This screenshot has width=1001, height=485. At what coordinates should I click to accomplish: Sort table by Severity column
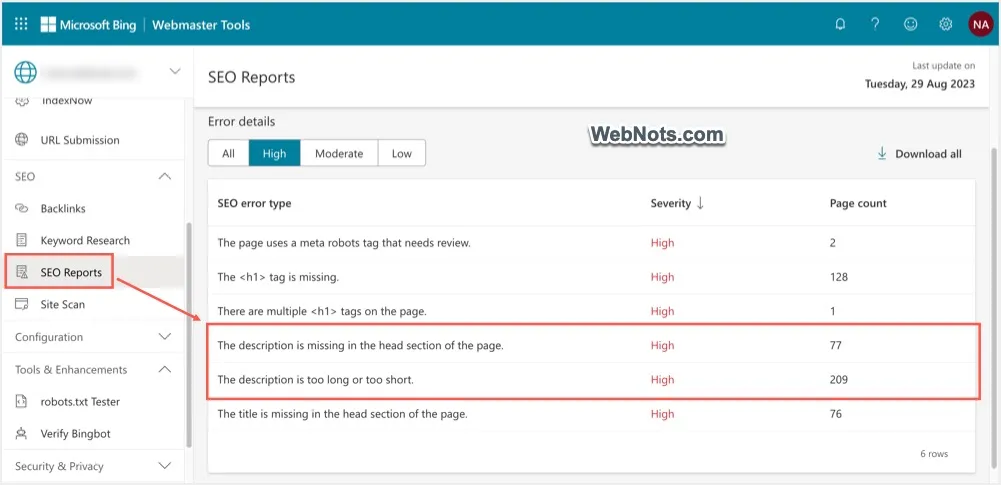677,203
